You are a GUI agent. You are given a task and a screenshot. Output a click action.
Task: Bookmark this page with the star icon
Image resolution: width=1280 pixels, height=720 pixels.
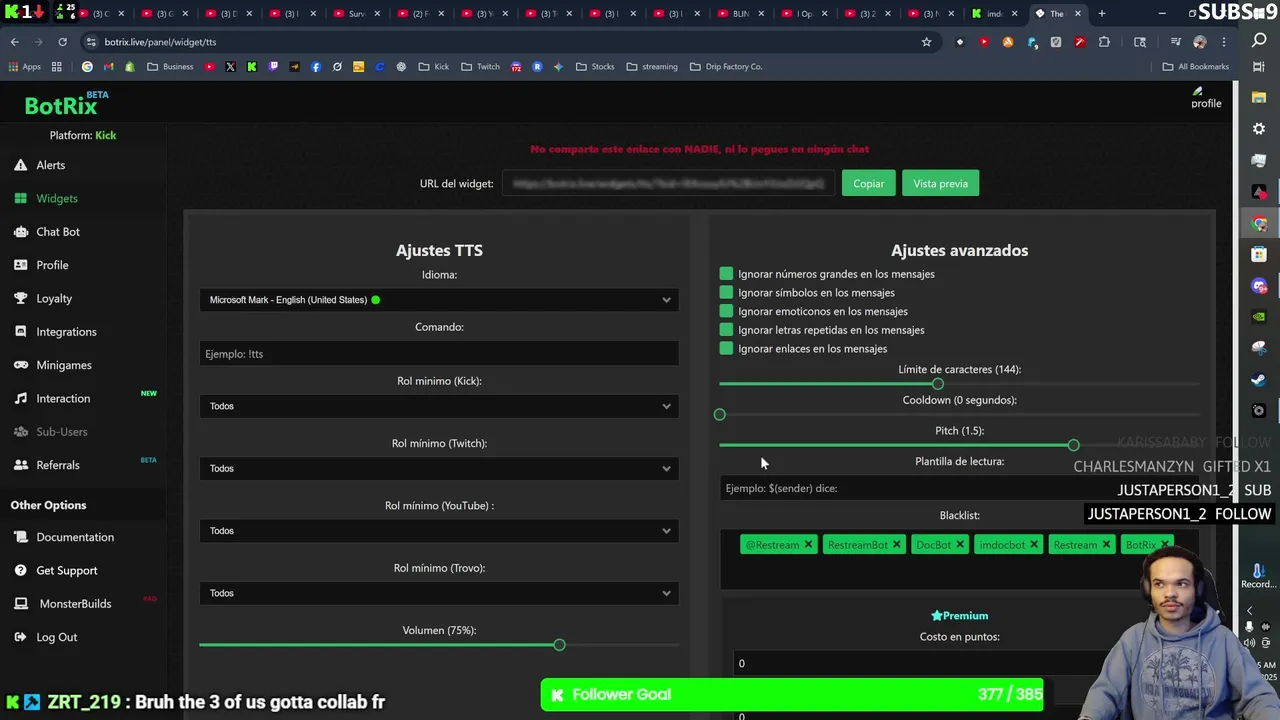(x=926, y=42)
